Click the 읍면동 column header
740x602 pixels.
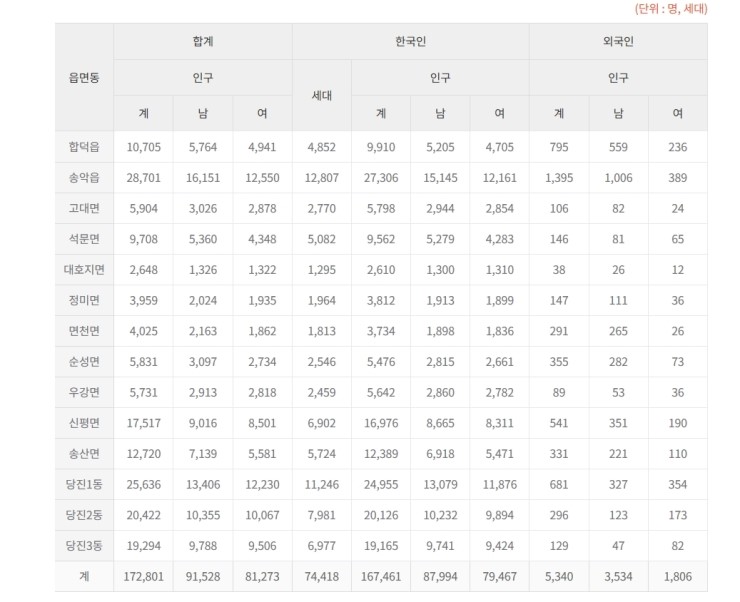84,77
